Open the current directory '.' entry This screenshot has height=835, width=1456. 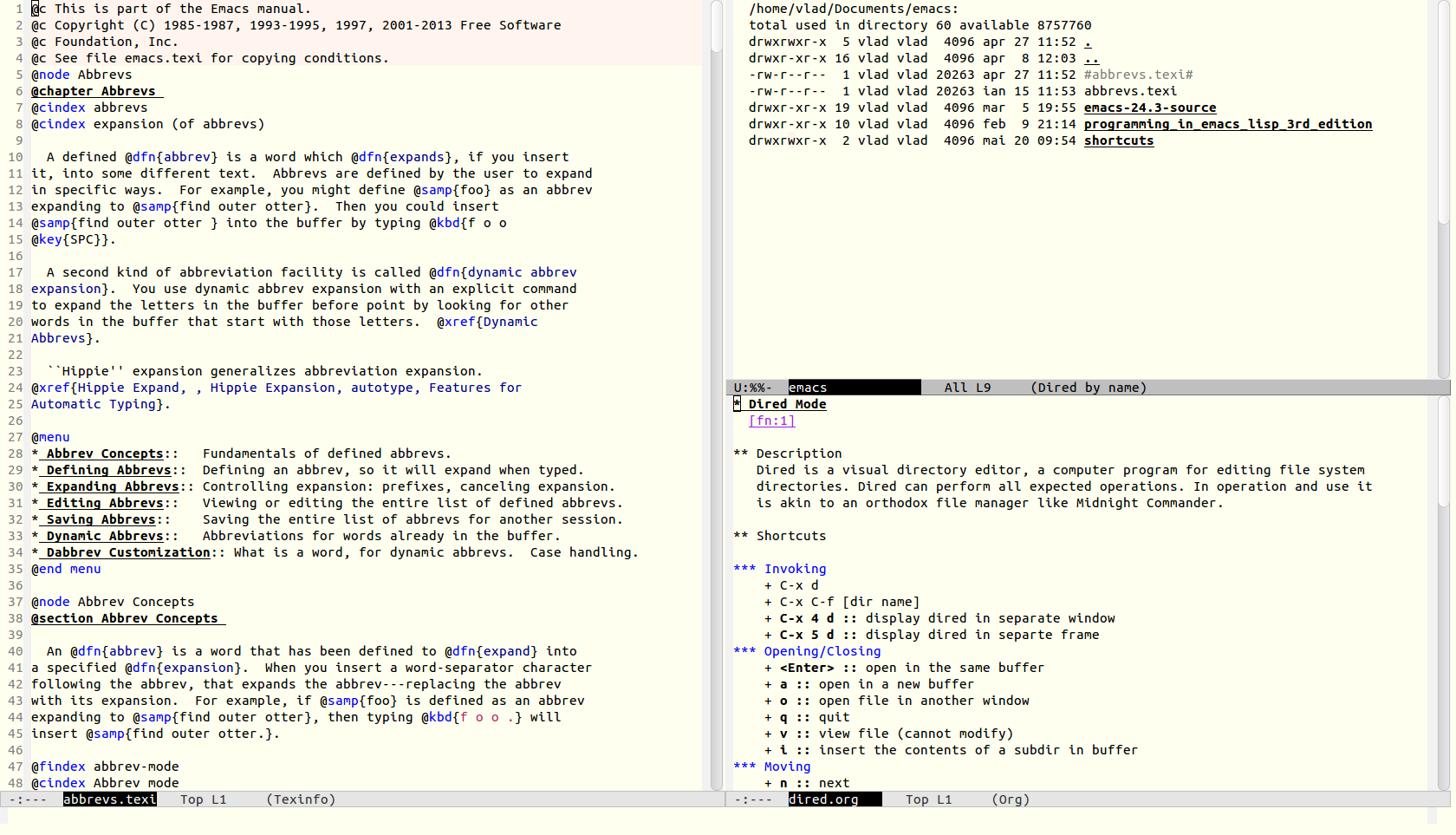point(1088,42)
